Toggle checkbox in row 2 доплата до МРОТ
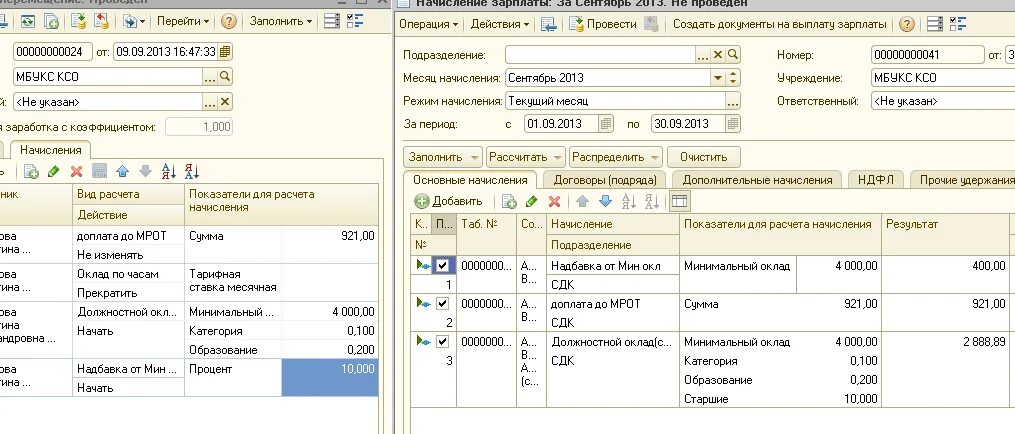Image resolution: width=1015 pixels, height=434 pixels. 443,303
